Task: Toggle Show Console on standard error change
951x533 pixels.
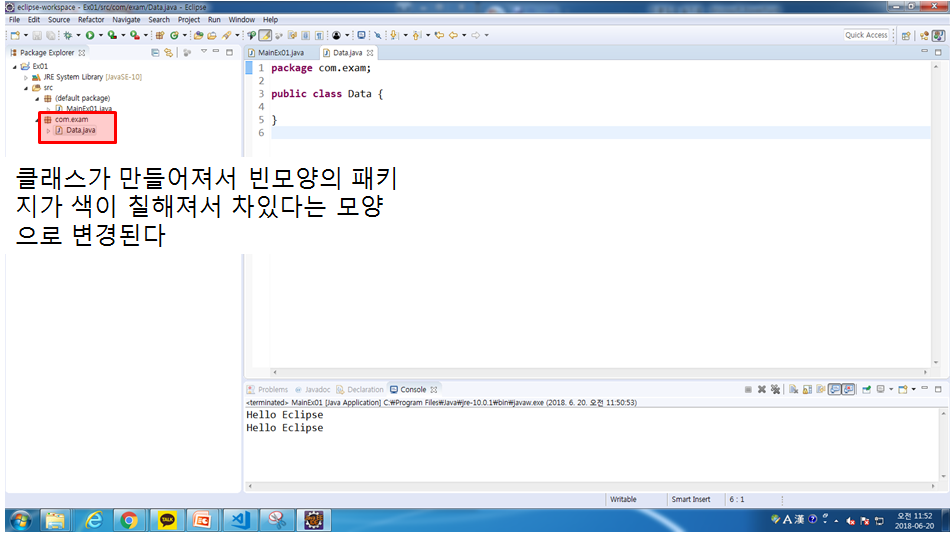Action: tap(848, 389)
